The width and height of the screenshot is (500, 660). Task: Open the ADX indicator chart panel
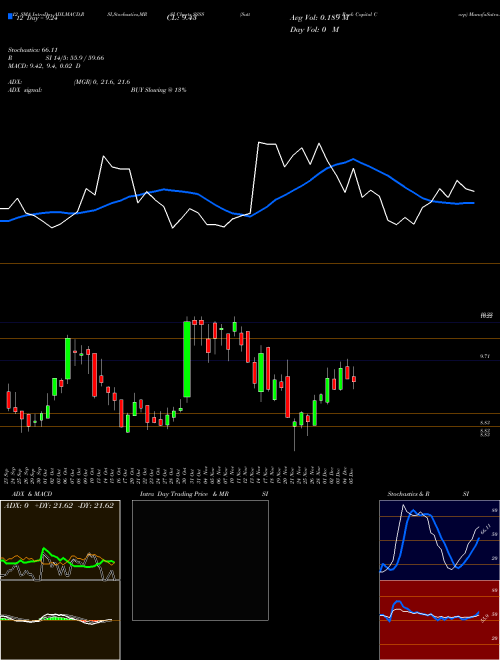(60, 540)
